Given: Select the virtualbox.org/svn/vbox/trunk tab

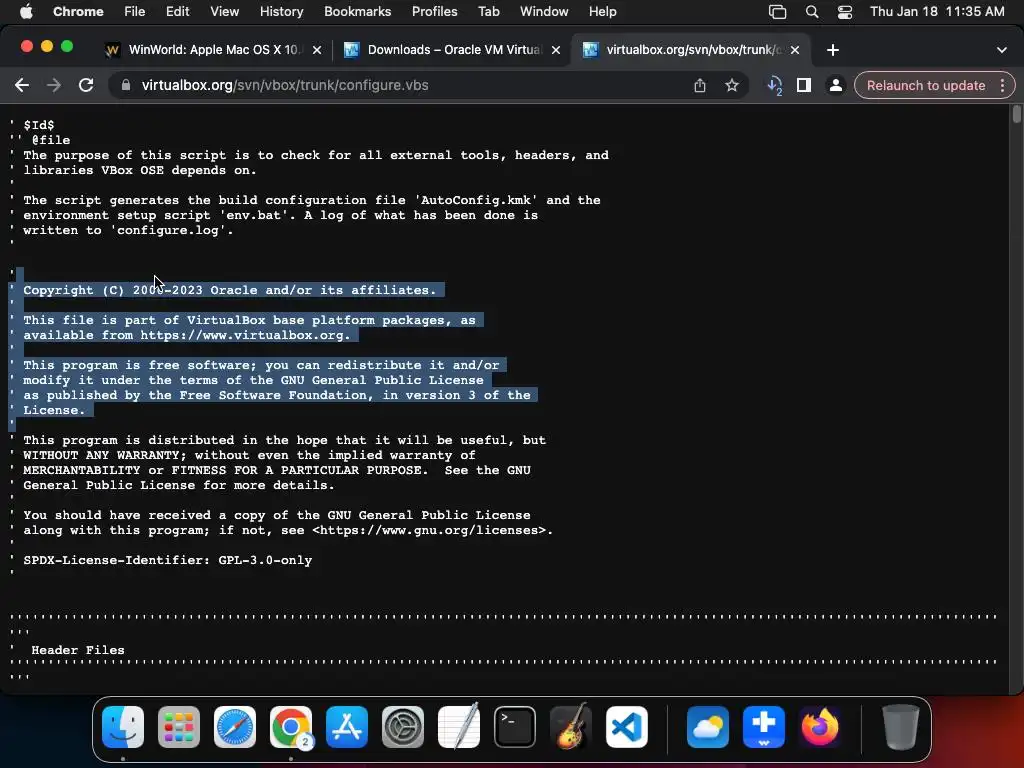Looking at the screenshot, I should [691, 50].
